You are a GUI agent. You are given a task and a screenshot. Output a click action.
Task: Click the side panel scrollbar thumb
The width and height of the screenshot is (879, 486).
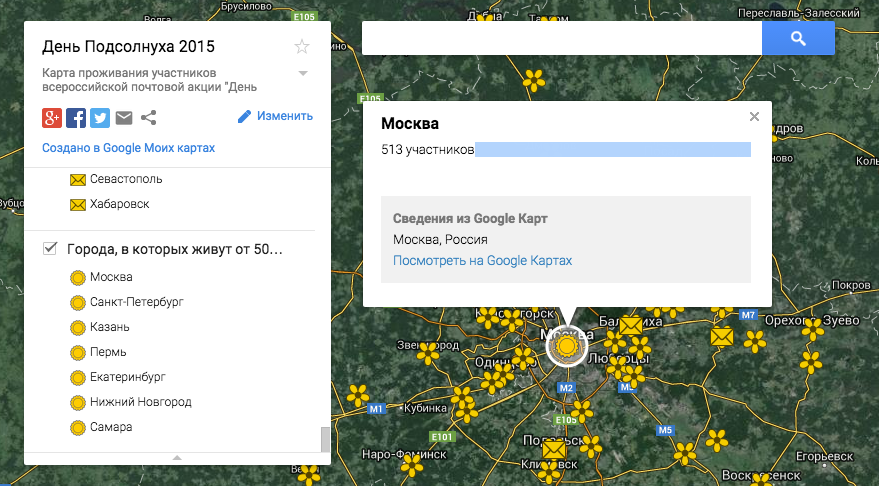325,439
